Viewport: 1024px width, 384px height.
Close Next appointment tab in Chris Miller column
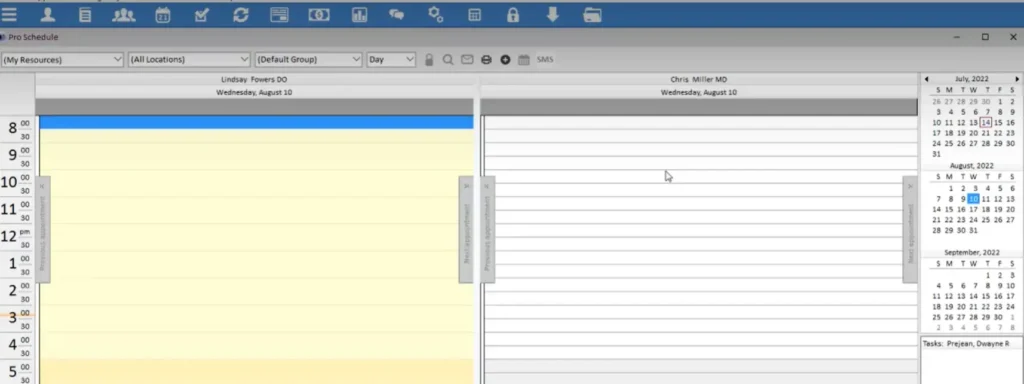pyautogui.click(x=910, y=186)
